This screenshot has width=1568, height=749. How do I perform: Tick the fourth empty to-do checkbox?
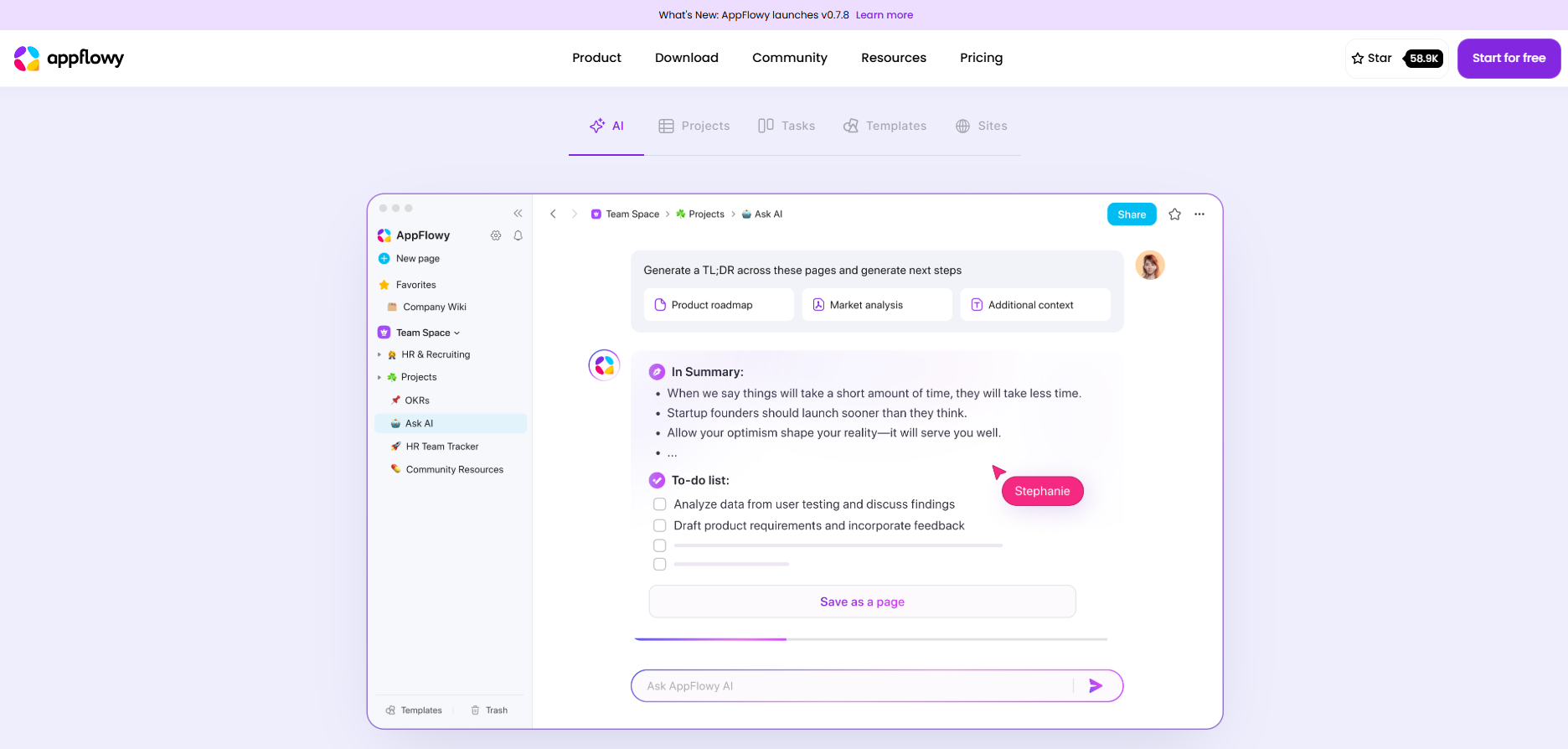[660, 565]
